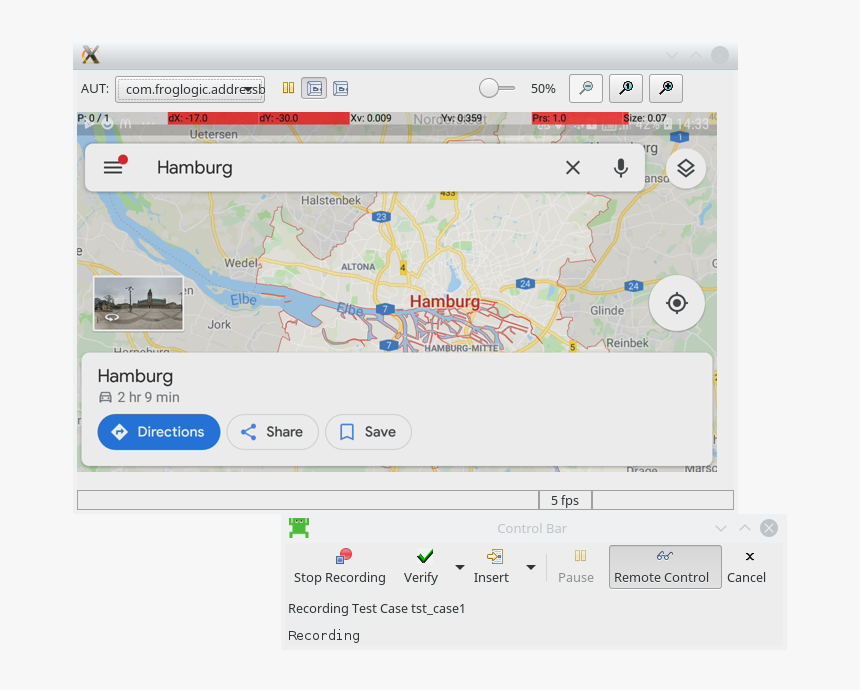Click the Control Bar roll-down chevron
This screenshot has height=690, width=860.
[721, 528]
